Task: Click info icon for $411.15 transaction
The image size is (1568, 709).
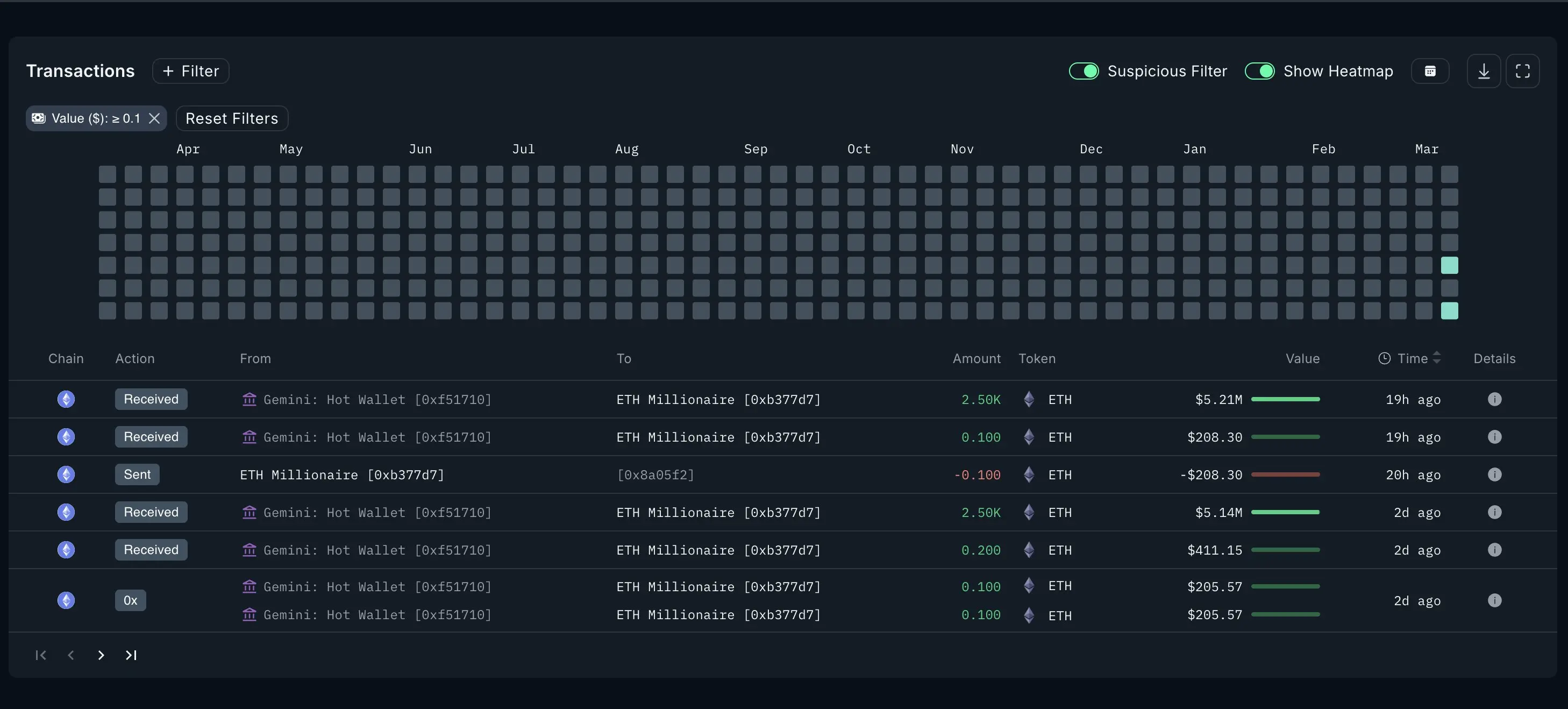Action: (x=1494, y=550)
